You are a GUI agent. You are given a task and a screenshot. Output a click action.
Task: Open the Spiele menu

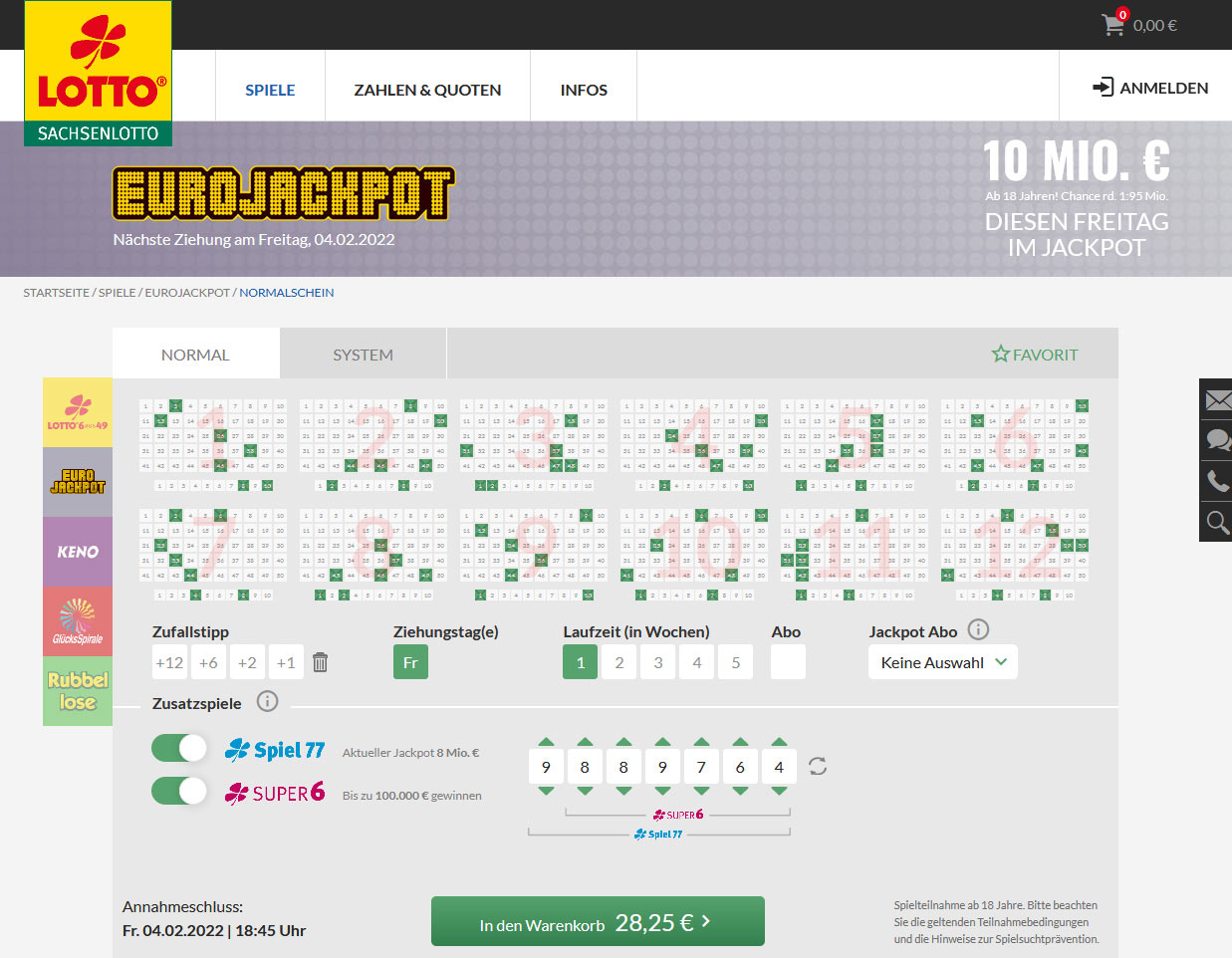(x=270, y=90)
